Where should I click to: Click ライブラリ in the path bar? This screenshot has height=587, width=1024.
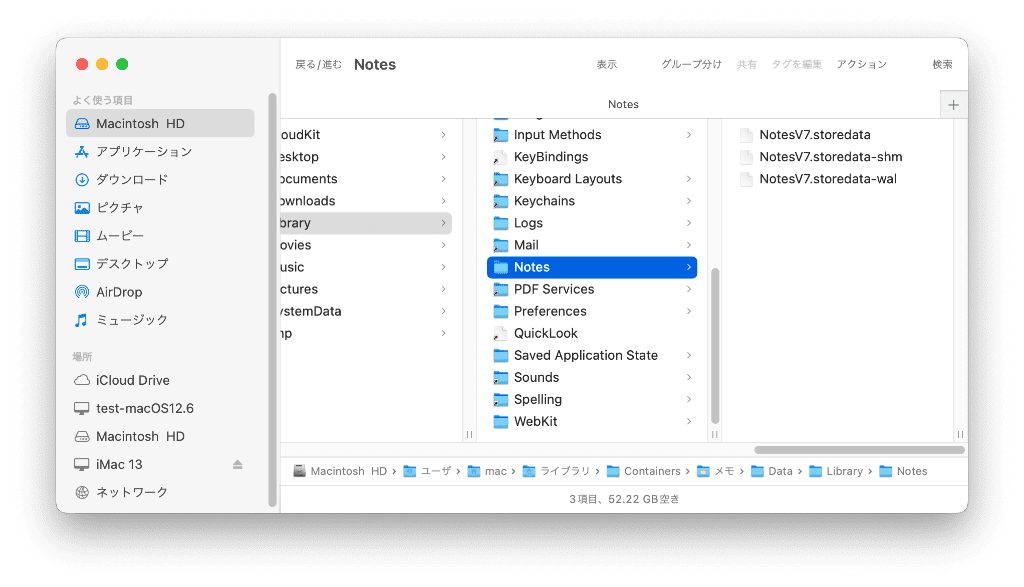coord(556,471)
